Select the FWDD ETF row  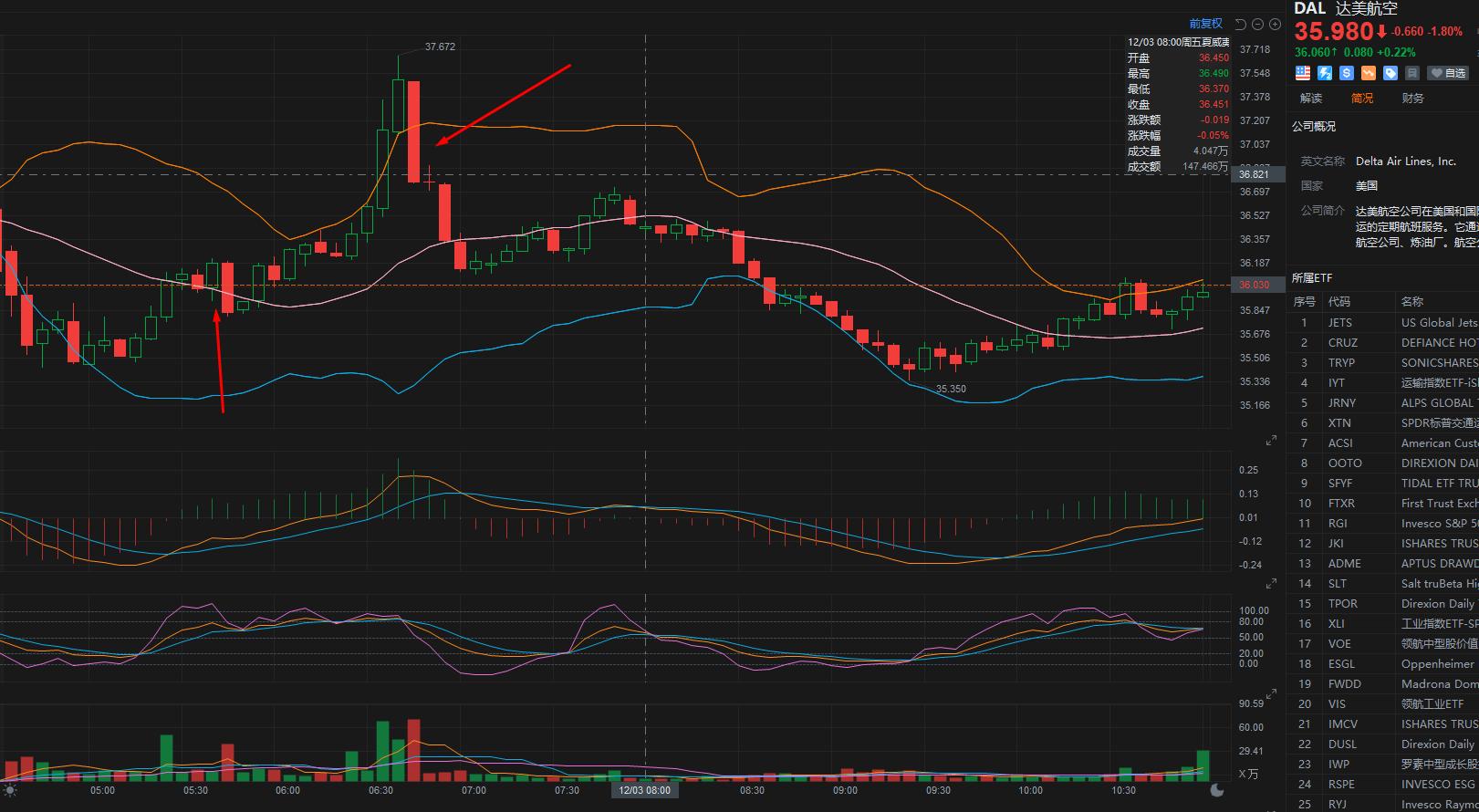click(x=1383, y=684)
